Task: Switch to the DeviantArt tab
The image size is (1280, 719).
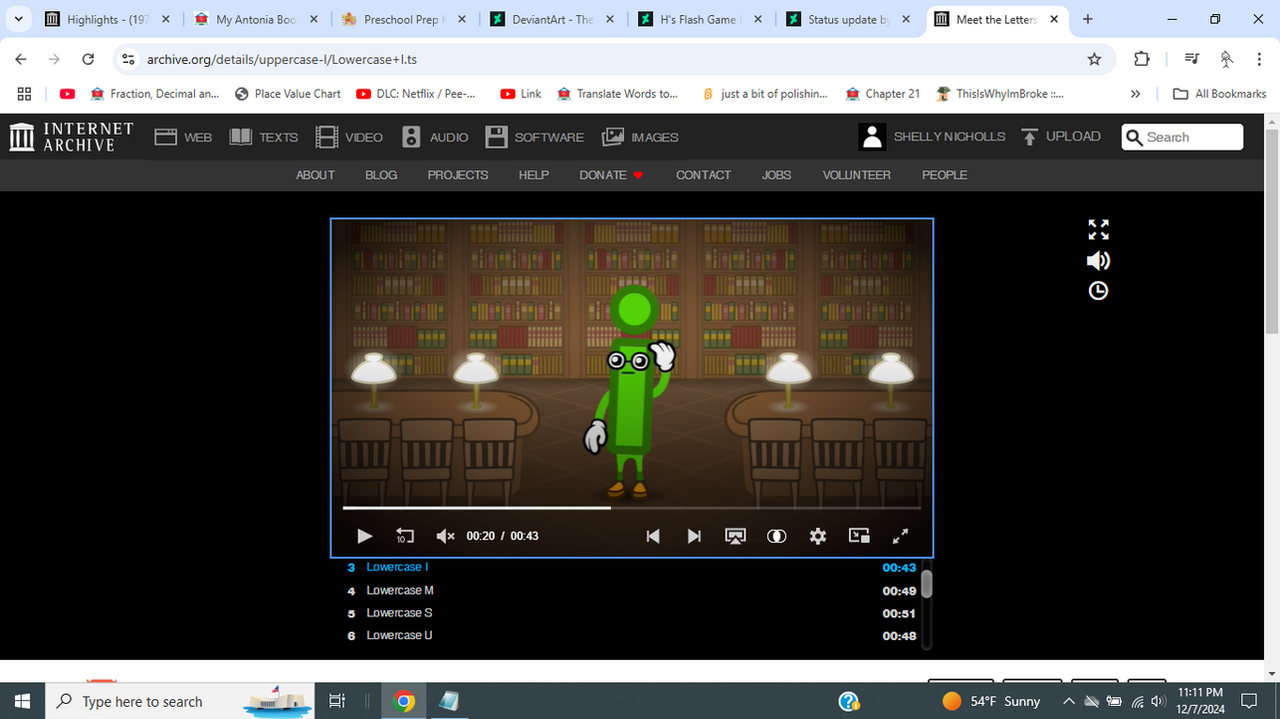Action: (x=553, y=19)
